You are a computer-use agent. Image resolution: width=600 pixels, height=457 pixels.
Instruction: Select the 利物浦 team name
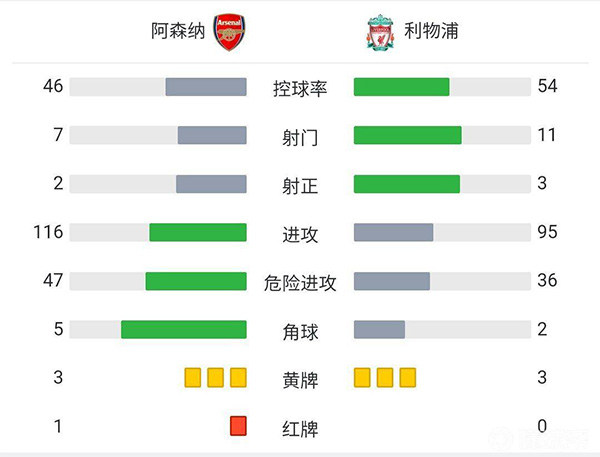tap(432, 31)
